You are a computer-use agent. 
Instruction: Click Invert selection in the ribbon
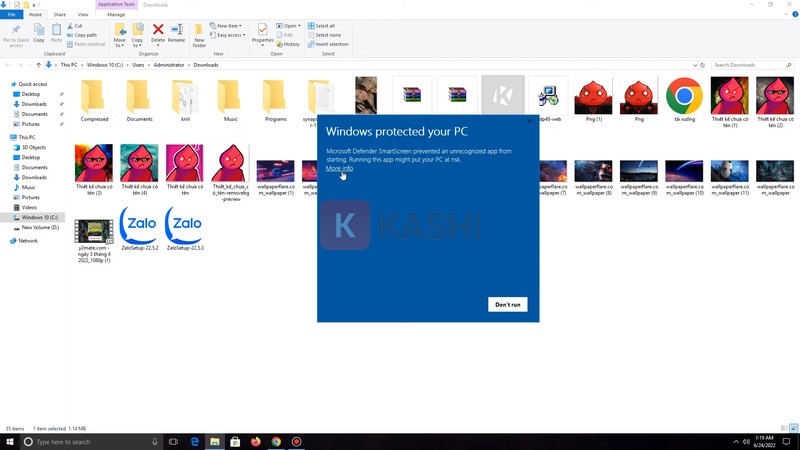click(x=328, y=44)
